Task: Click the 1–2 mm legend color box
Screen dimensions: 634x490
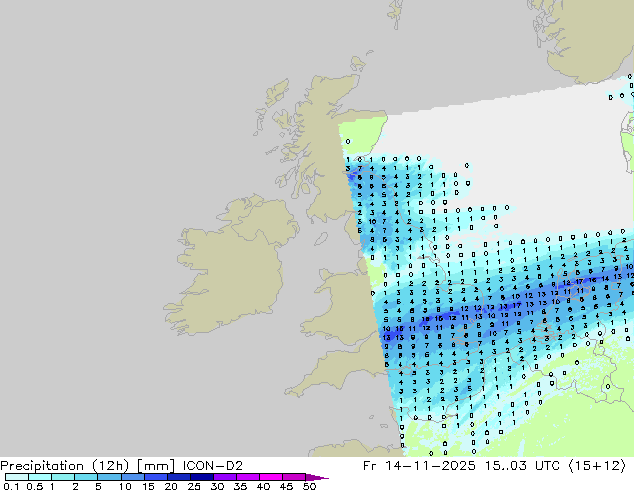Action: tap(63, 477)
